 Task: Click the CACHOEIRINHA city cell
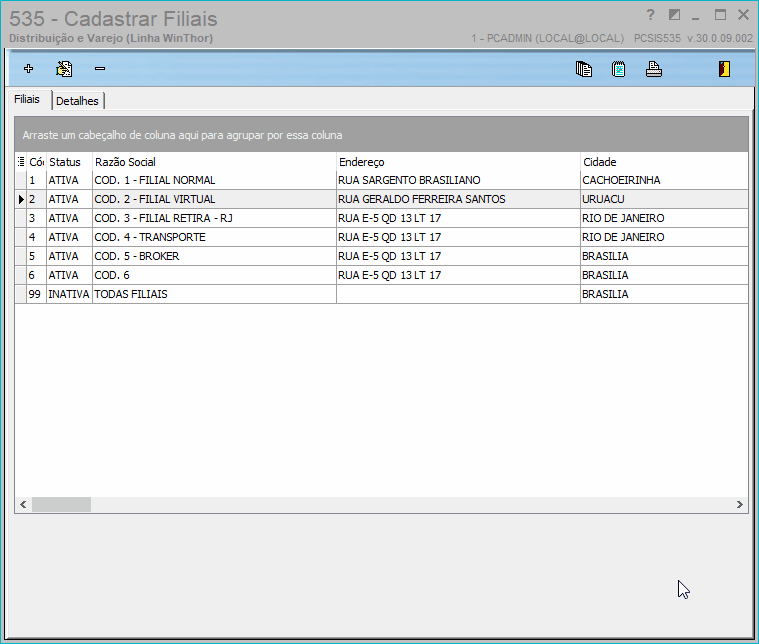point(664,180)
